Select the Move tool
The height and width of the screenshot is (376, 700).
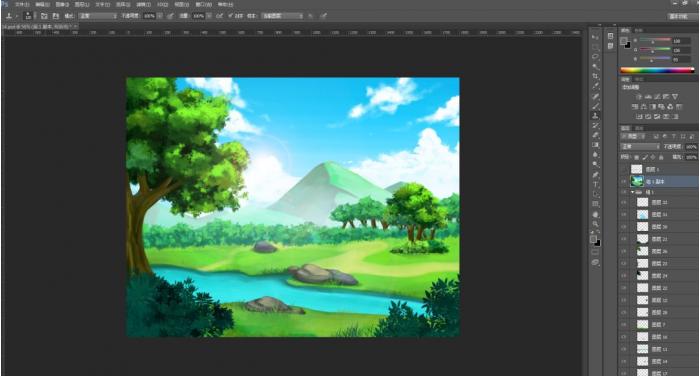point(595,37)
